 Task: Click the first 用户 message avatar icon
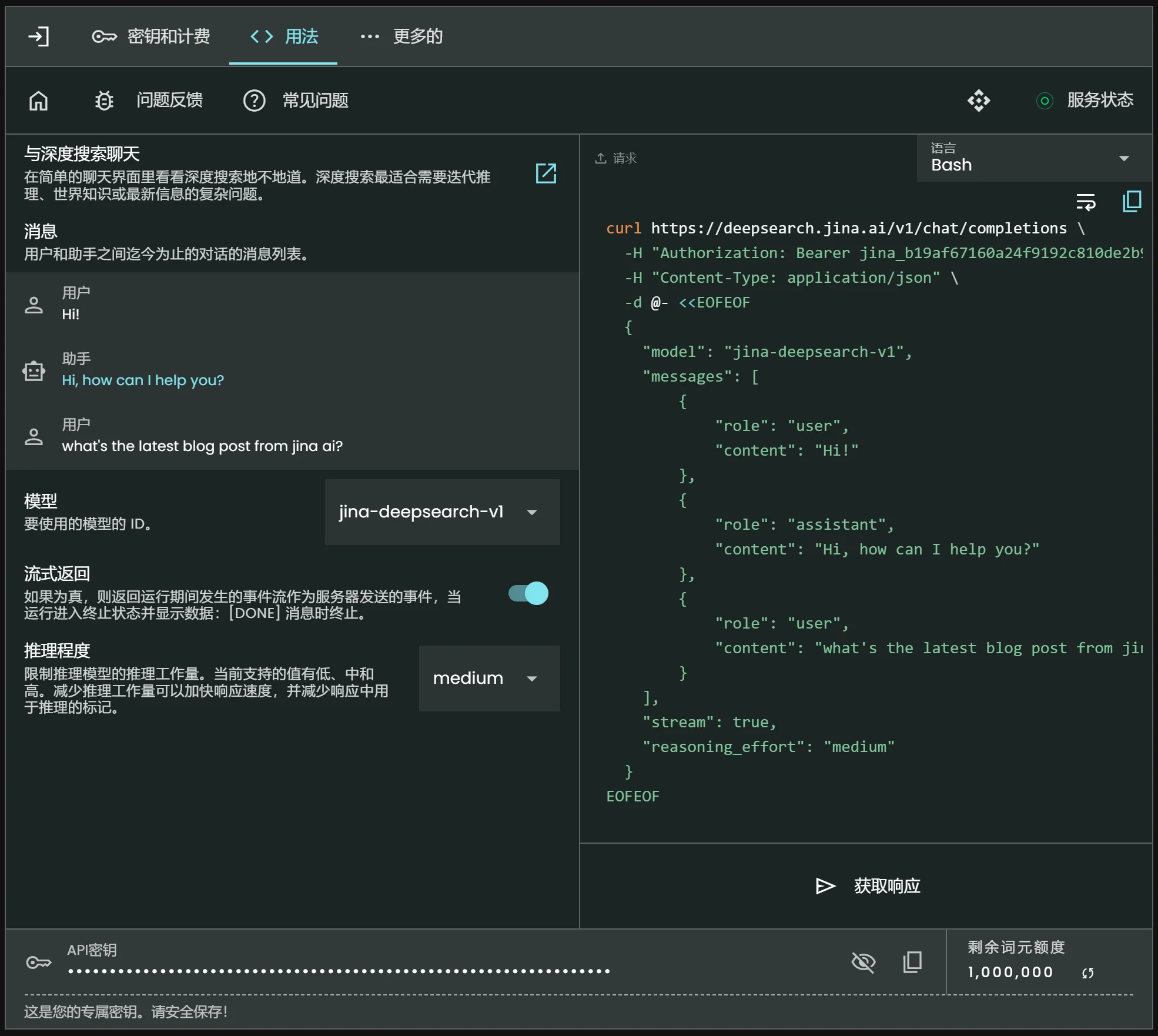[x=34, y=305]
